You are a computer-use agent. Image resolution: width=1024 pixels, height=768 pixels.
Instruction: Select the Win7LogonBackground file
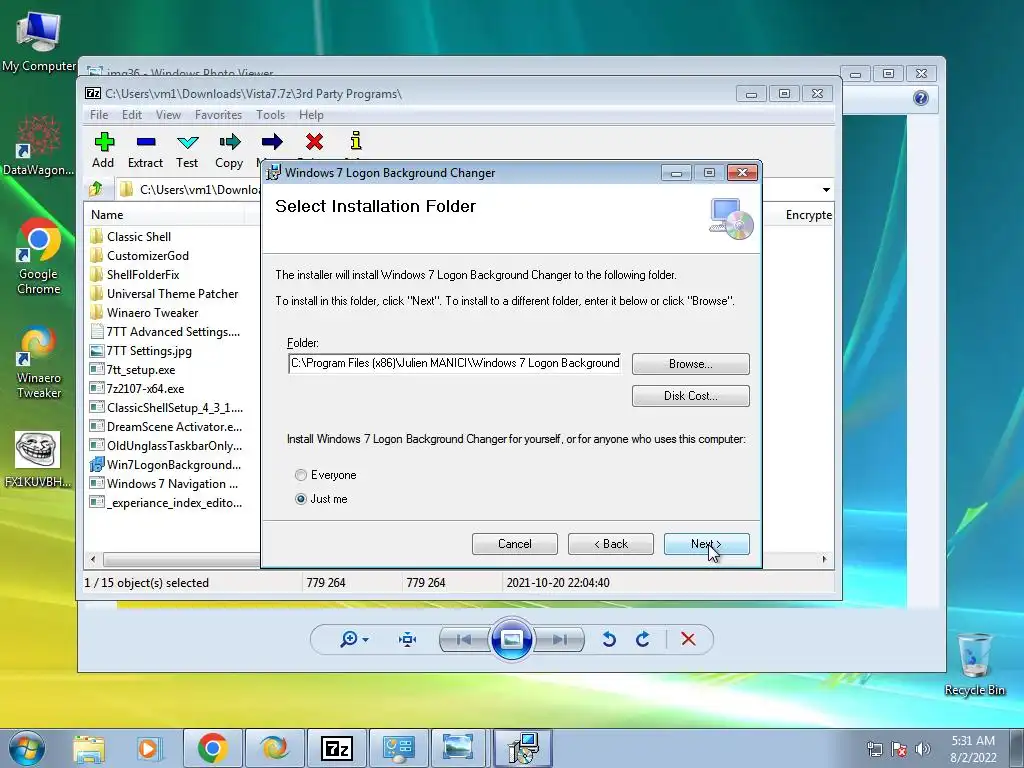point(174,465)
